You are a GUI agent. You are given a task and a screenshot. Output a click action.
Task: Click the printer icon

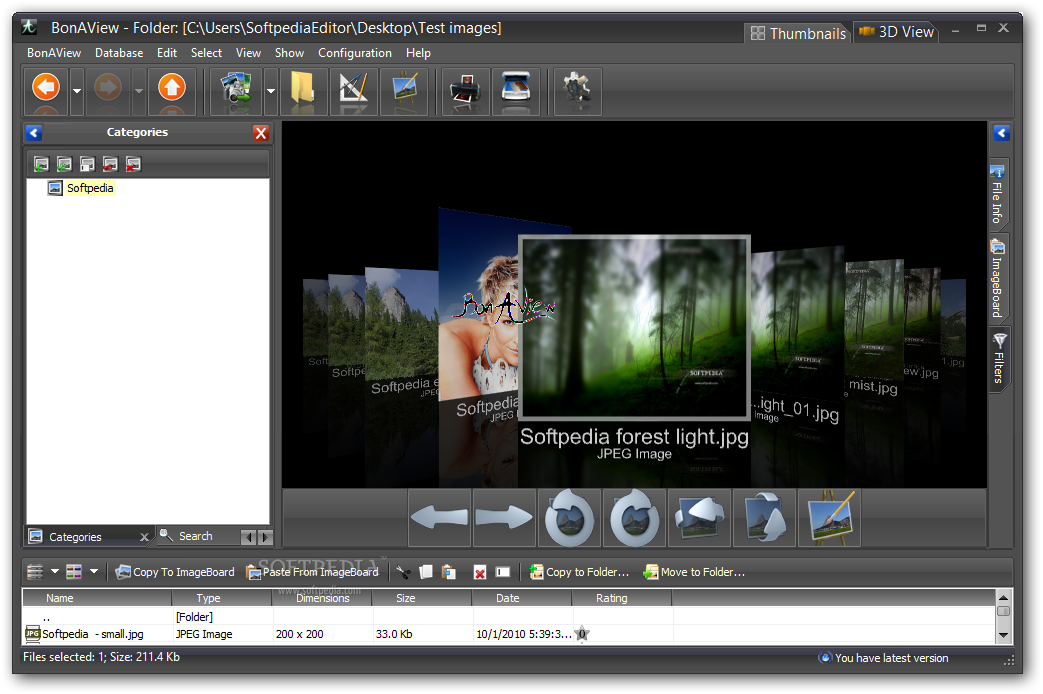[x=465, y=90]
